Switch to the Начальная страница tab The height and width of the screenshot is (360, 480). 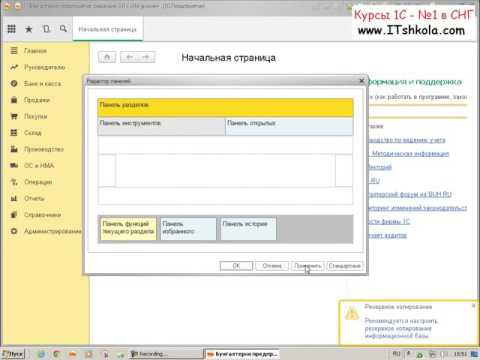point(108,29)
